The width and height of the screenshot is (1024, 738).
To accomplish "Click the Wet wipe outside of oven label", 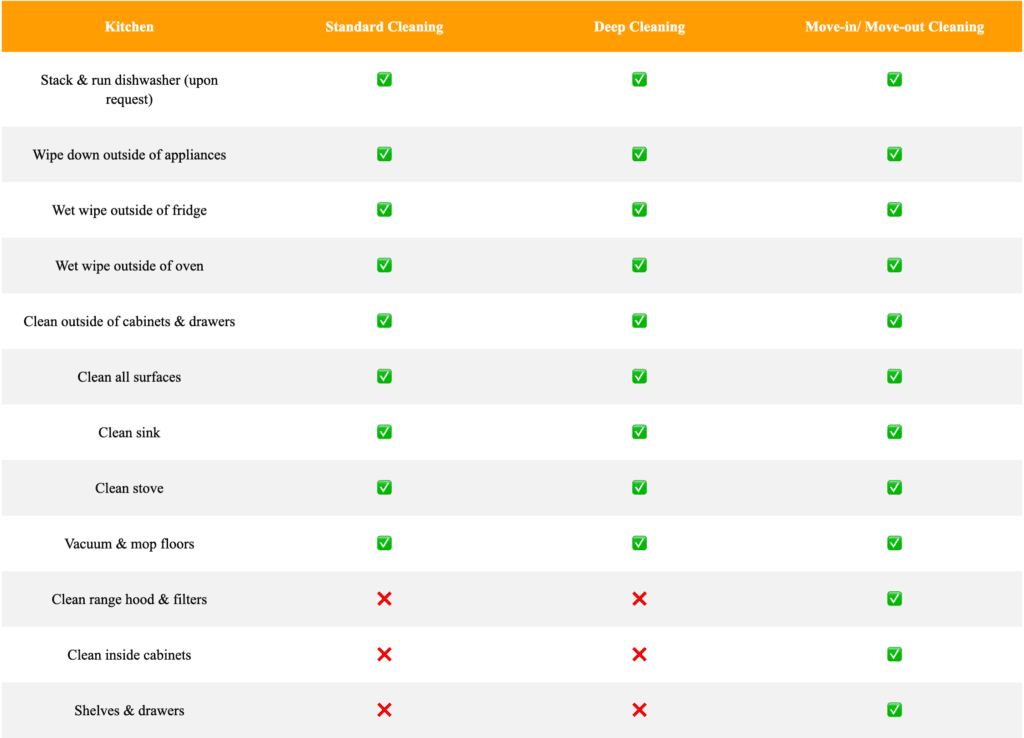I will (129, 265).
